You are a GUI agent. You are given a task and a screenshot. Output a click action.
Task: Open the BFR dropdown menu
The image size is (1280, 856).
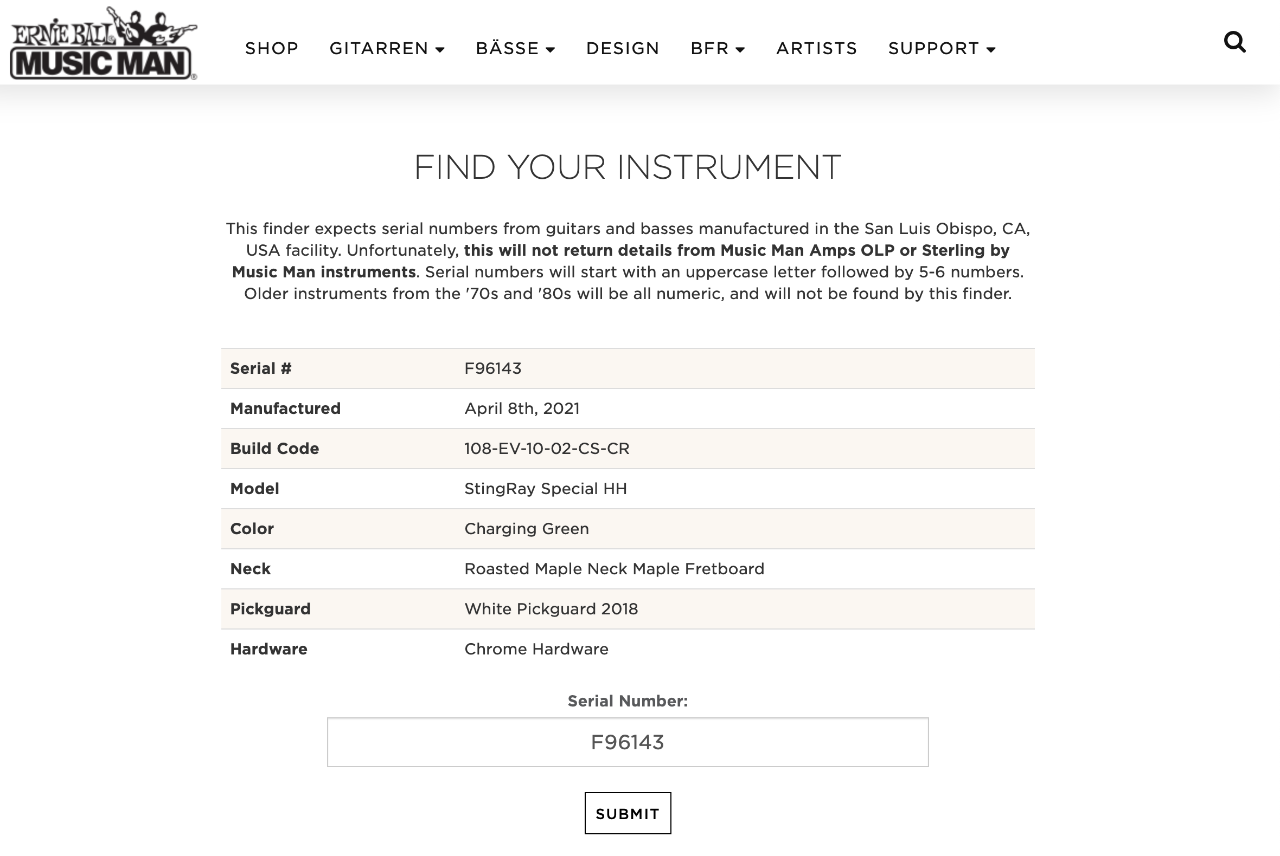tap(717, 48)
